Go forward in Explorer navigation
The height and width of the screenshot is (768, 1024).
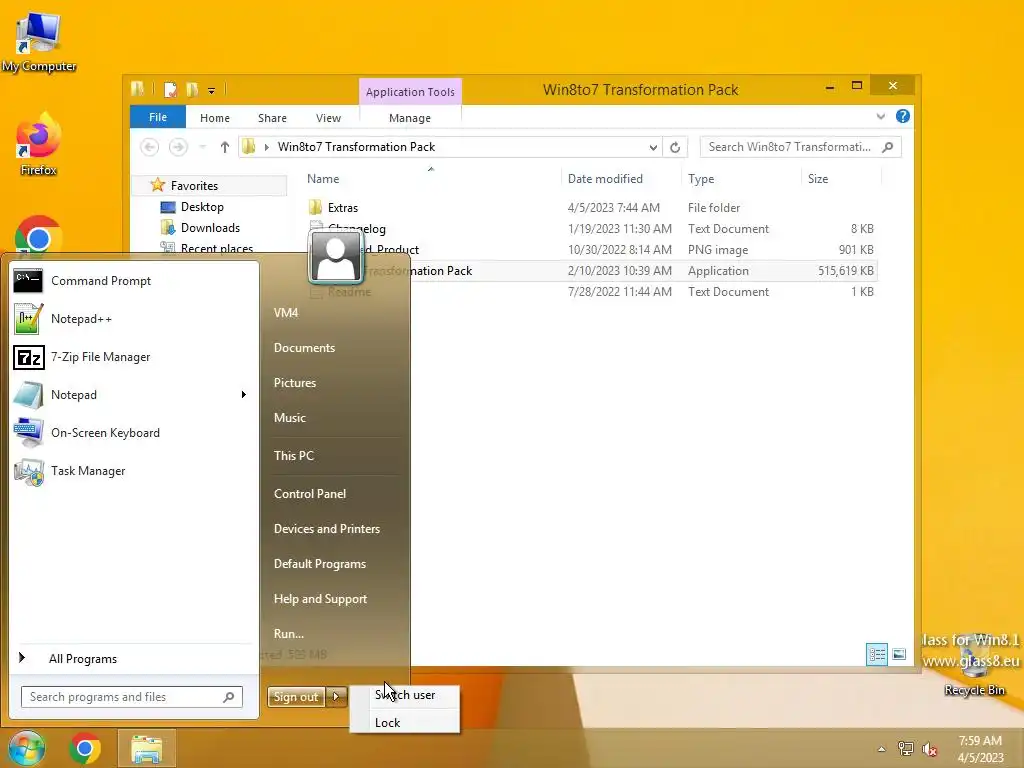pos(178,147)
